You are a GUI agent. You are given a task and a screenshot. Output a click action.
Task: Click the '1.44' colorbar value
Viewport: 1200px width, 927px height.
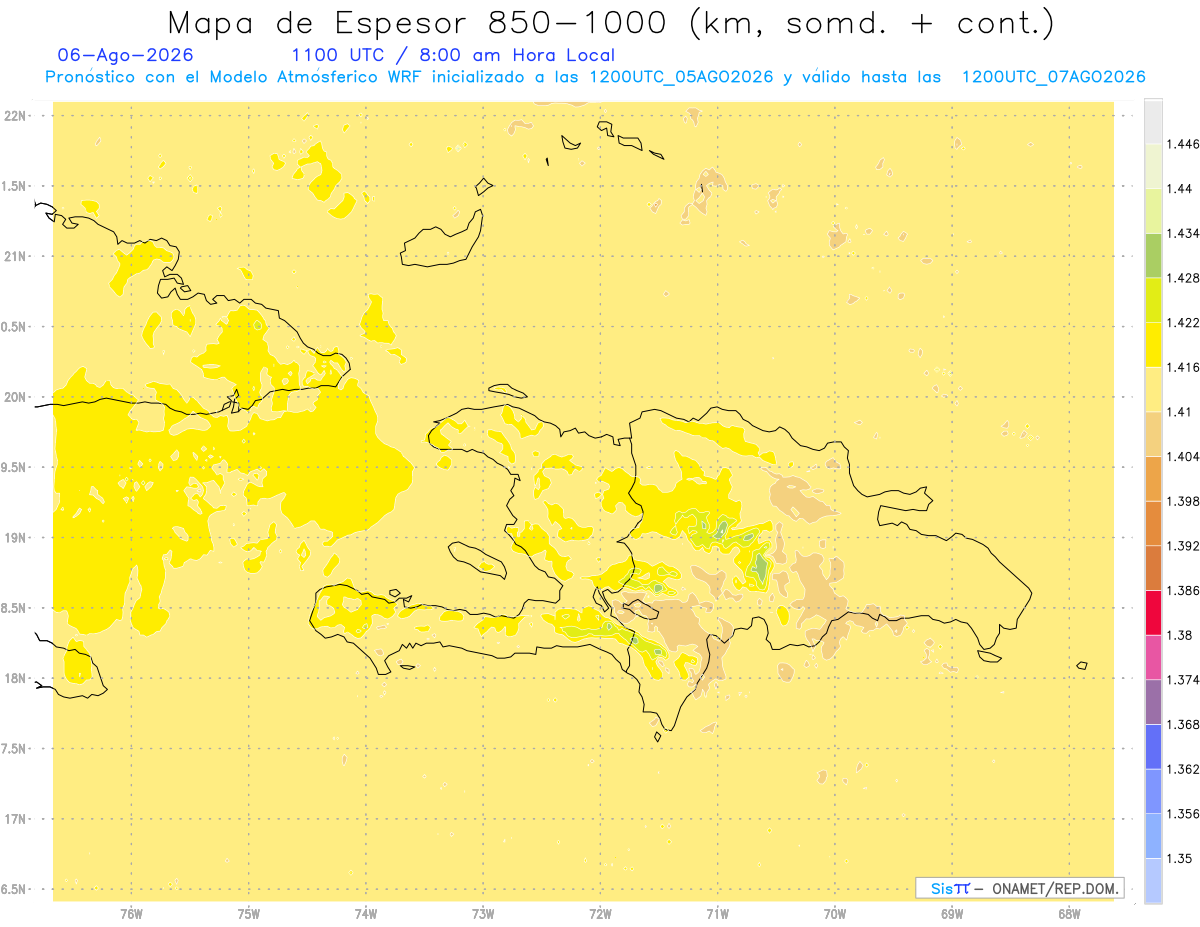click(1179, 189)
